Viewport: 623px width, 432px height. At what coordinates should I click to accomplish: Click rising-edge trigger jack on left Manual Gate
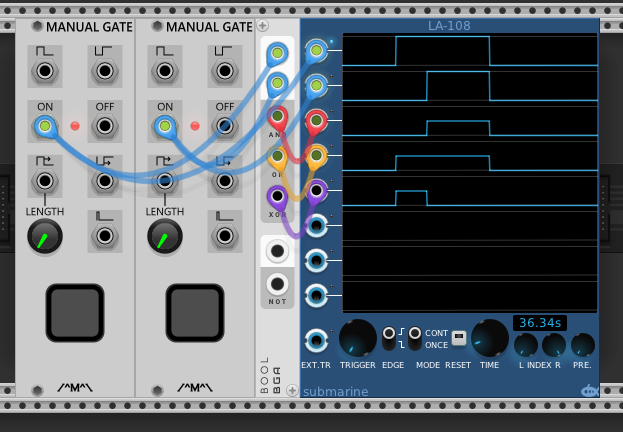click(45, 181)
